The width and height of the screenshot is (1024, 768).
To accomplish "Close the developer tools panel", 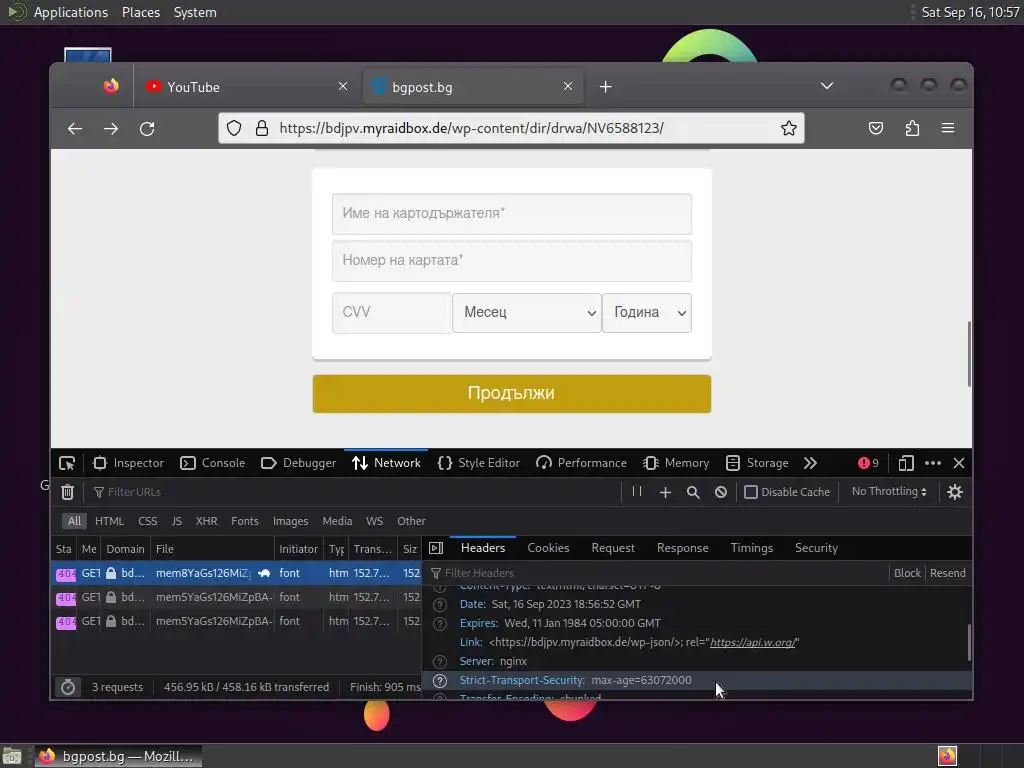I will (959, 463).
